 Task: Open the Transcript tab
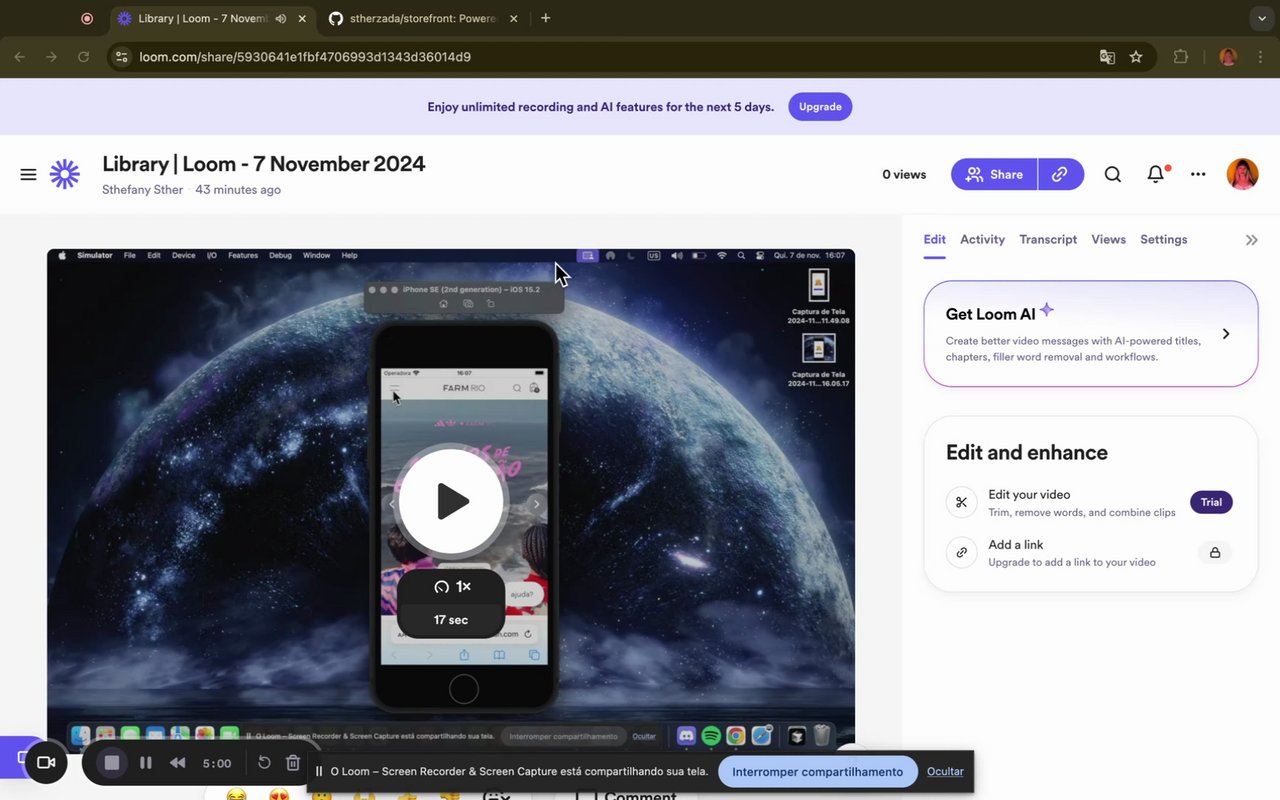[1048, 240]
